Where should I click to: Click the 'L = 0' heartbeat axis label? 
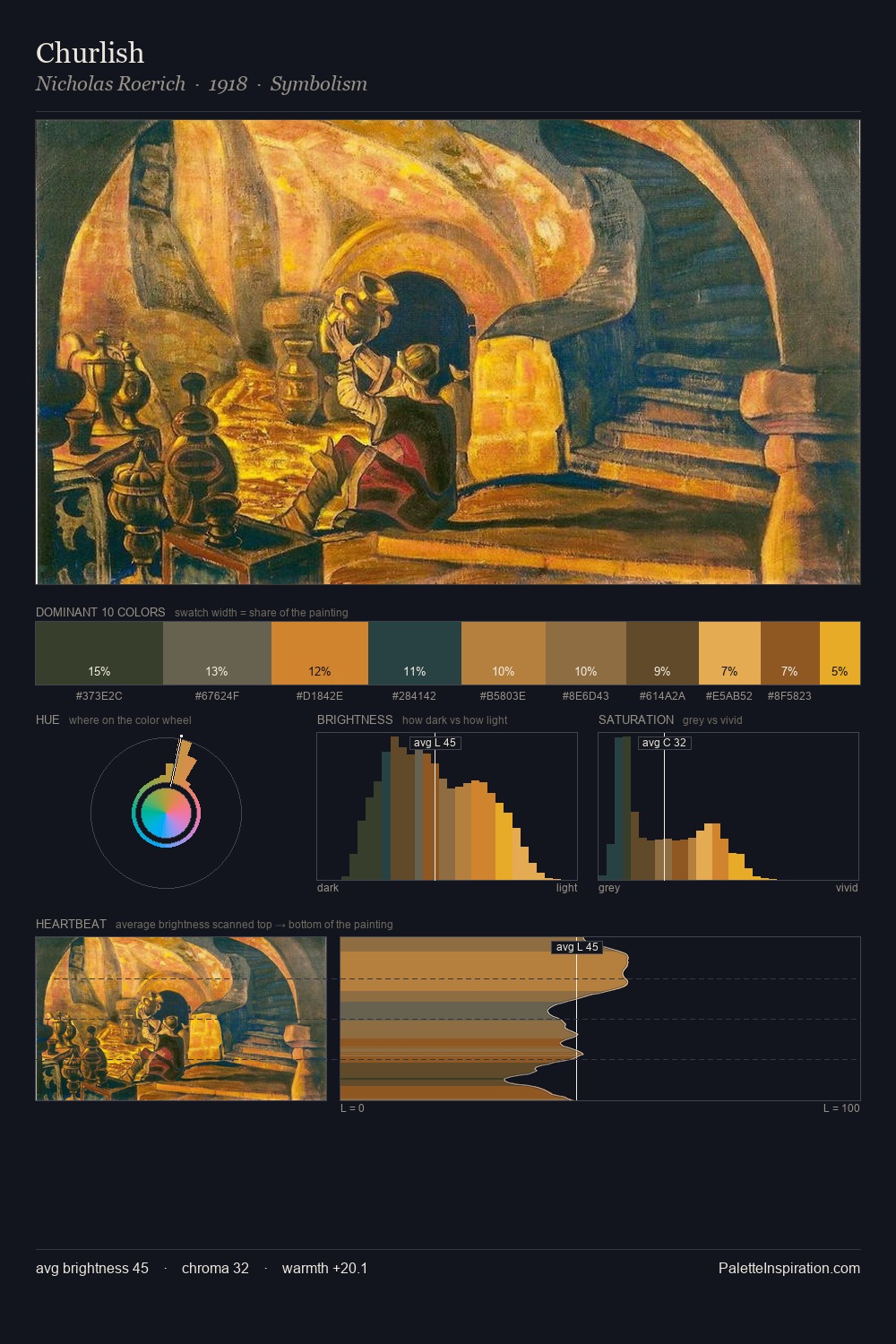click(352, 1108)
